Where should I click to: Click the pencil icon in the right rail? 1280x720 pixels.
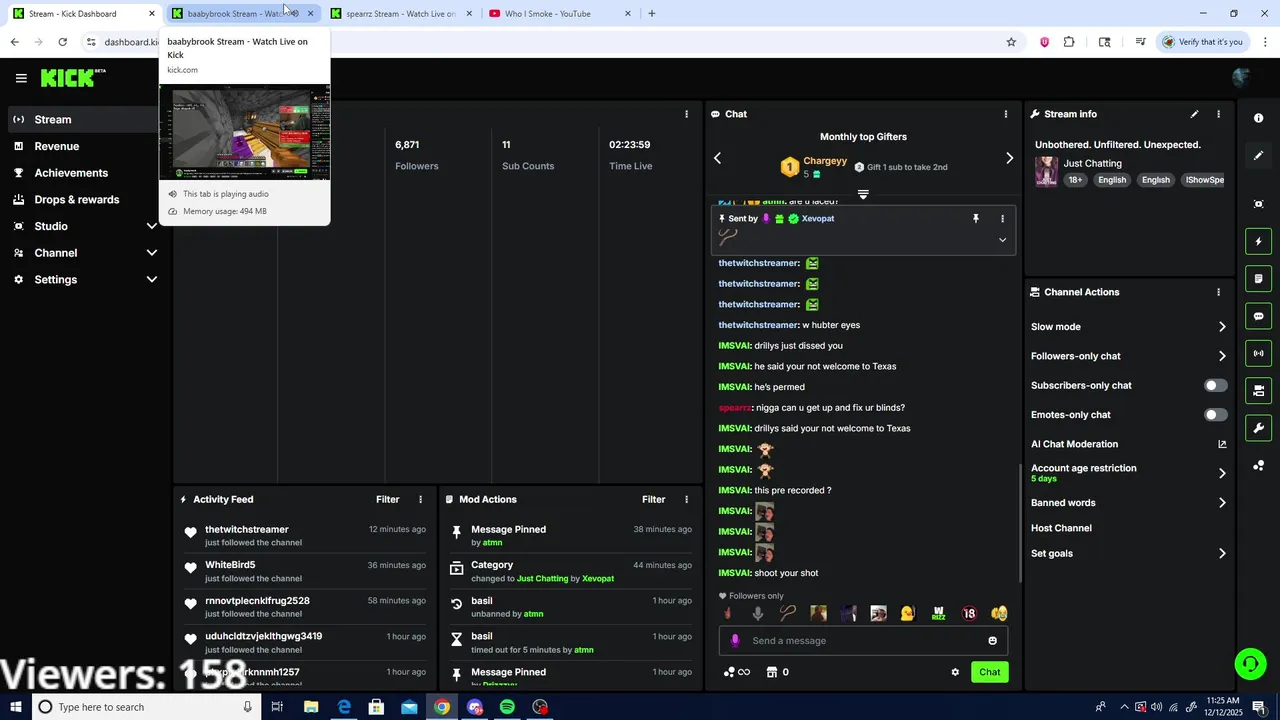coord(1258,156)
